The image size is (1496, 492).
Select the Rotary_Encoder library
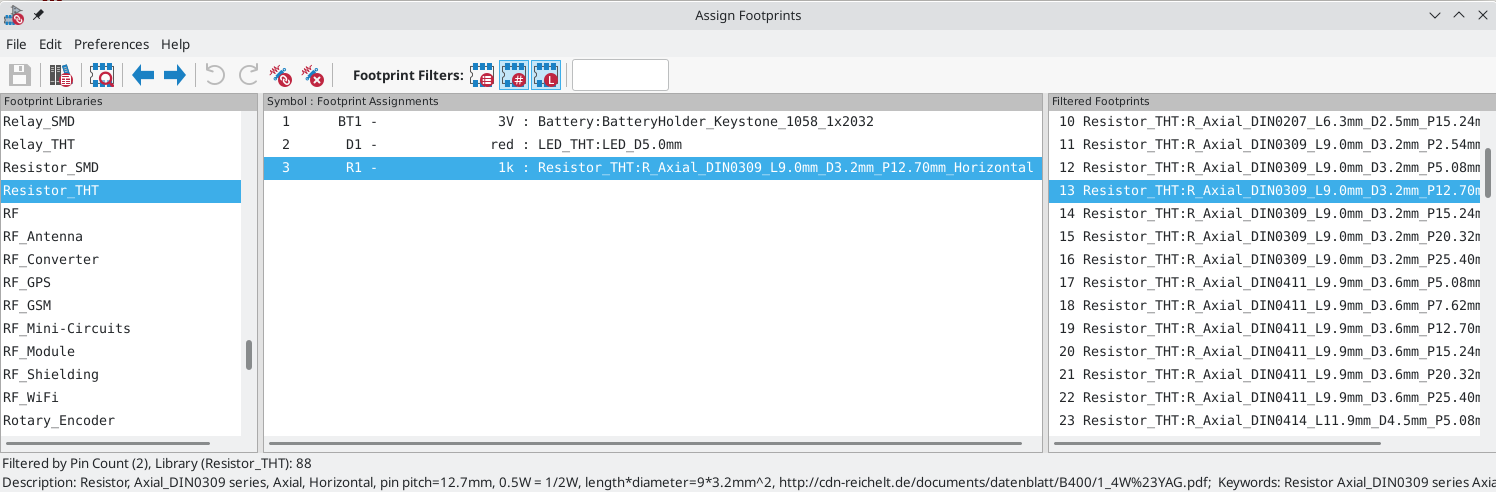click(120, 420)
